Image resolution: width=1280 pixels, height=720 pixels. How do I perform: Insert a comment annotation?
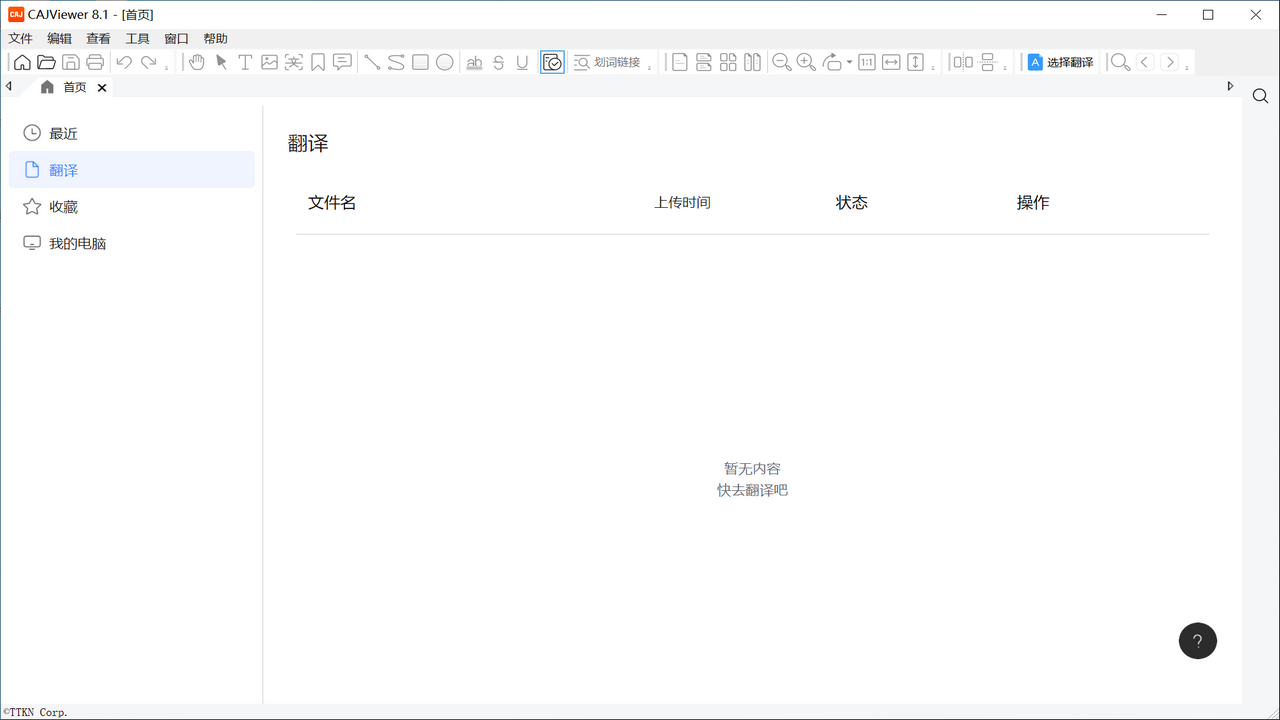pyautogui.click(x=342, y=62)
